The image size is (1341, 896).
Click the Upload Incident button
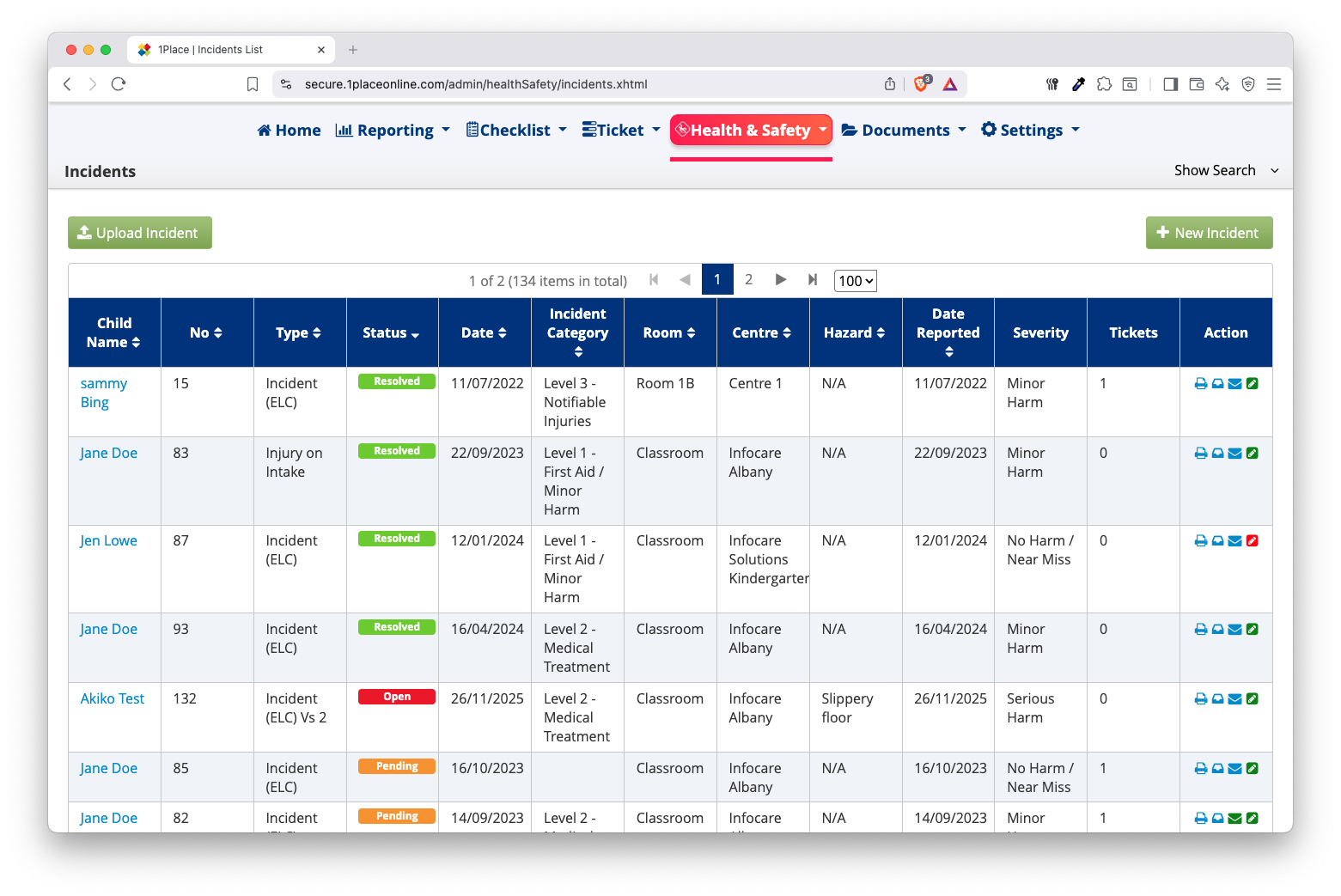(140, 233)
